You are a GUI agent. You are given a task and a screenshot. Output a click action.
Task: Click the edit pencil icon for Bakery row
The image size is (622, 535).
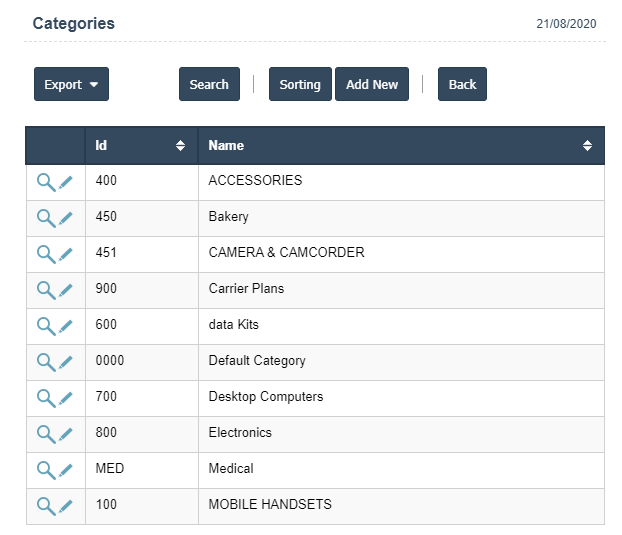[66, 218]
